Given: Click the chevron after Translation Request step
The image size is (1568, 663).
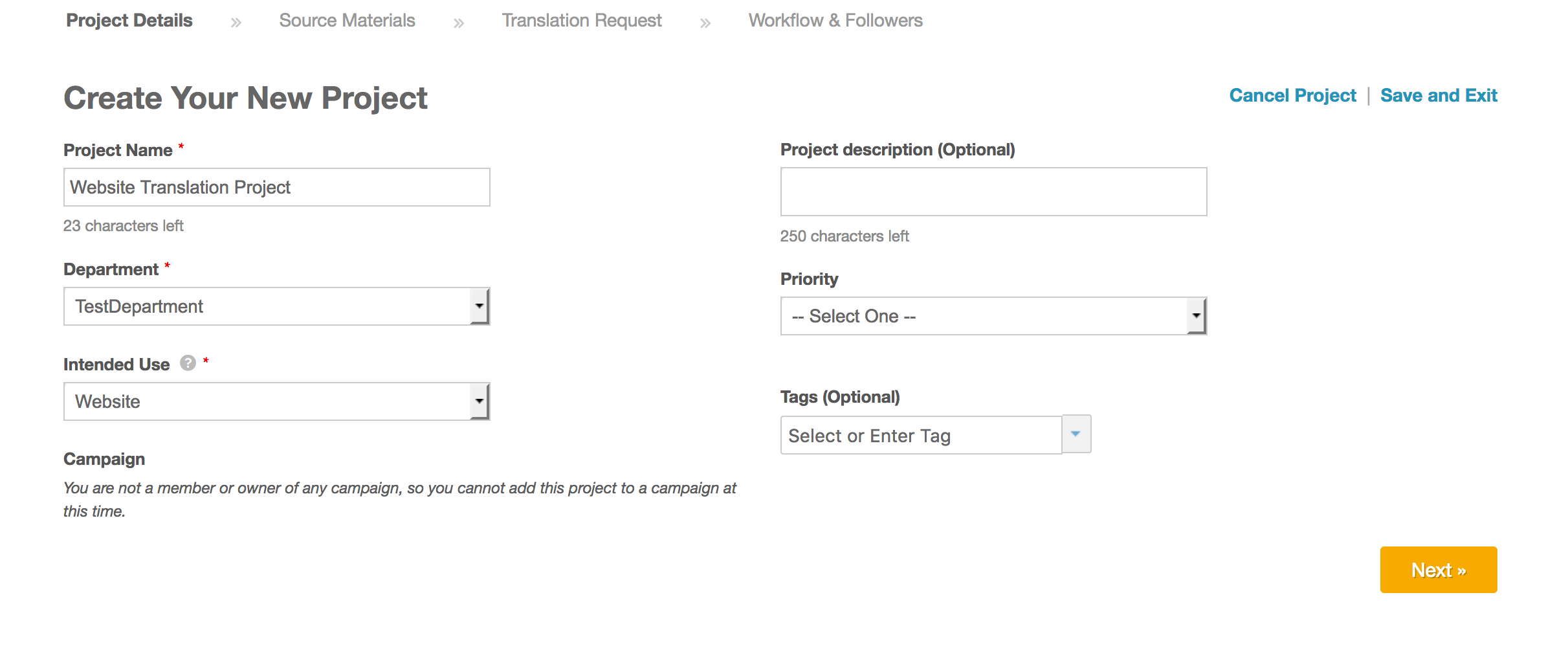Looking at the screenshot, I should point(705,24).
